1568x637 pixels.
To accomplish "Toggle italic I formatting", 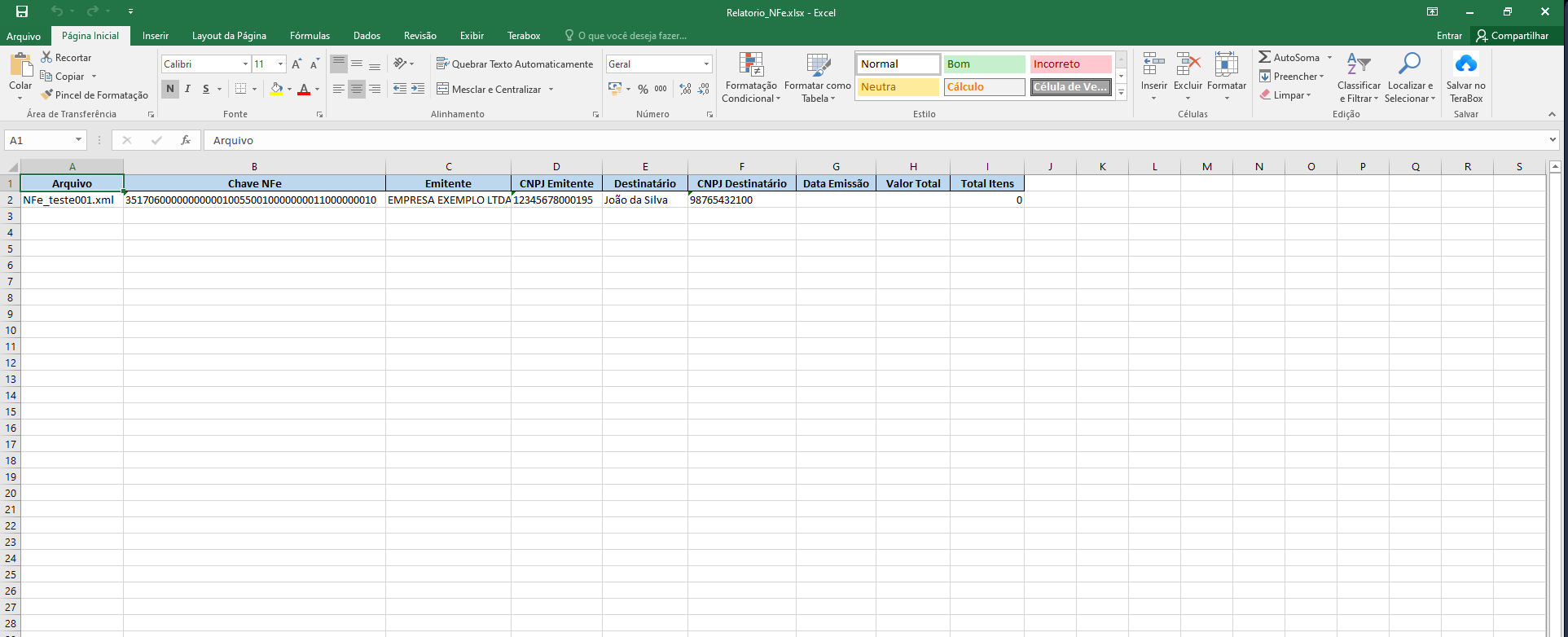I will [188, 89].
